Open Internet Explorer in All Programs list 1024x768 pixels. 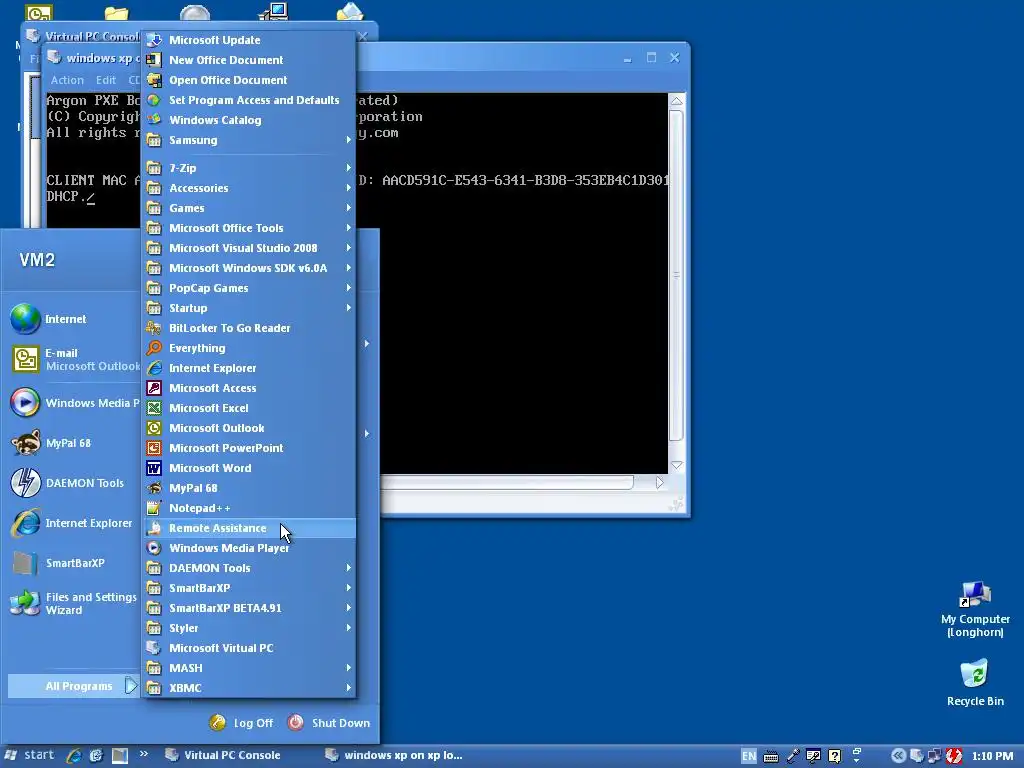click(x=249, y=368)
